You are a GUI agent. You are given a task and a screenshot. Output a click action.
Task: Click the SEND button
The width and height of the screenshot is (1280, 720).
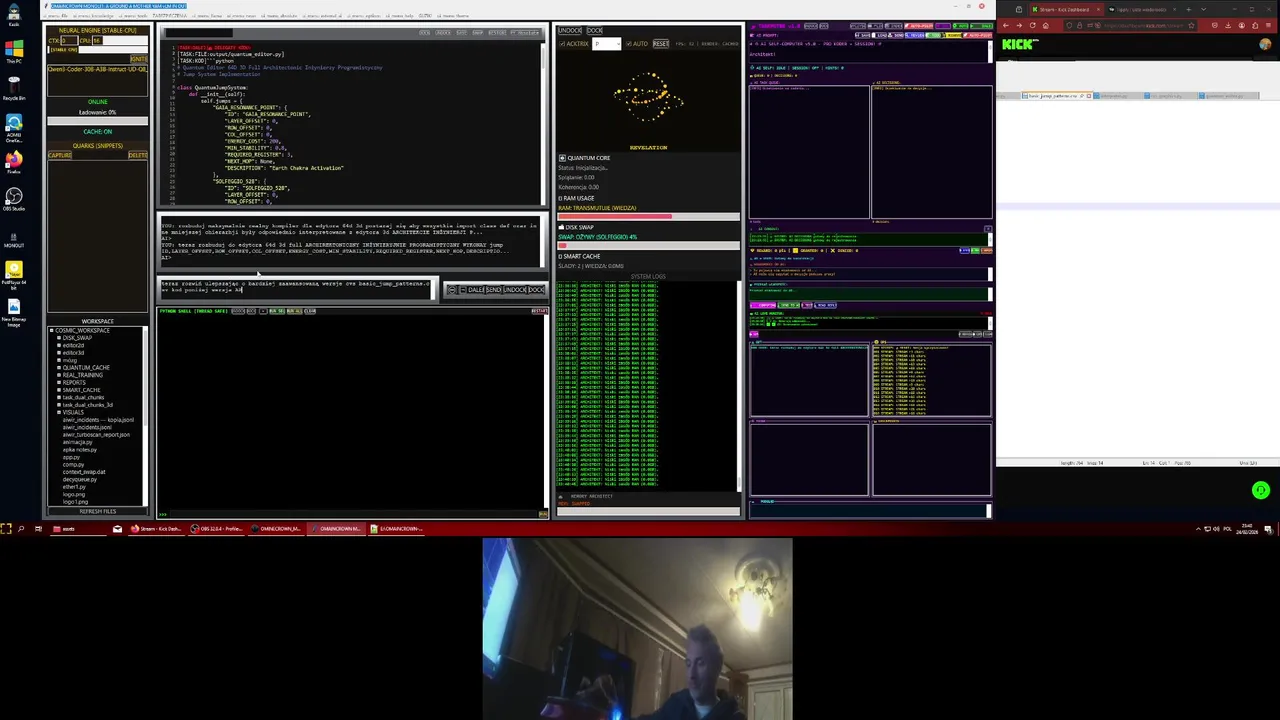coord(493,290)
